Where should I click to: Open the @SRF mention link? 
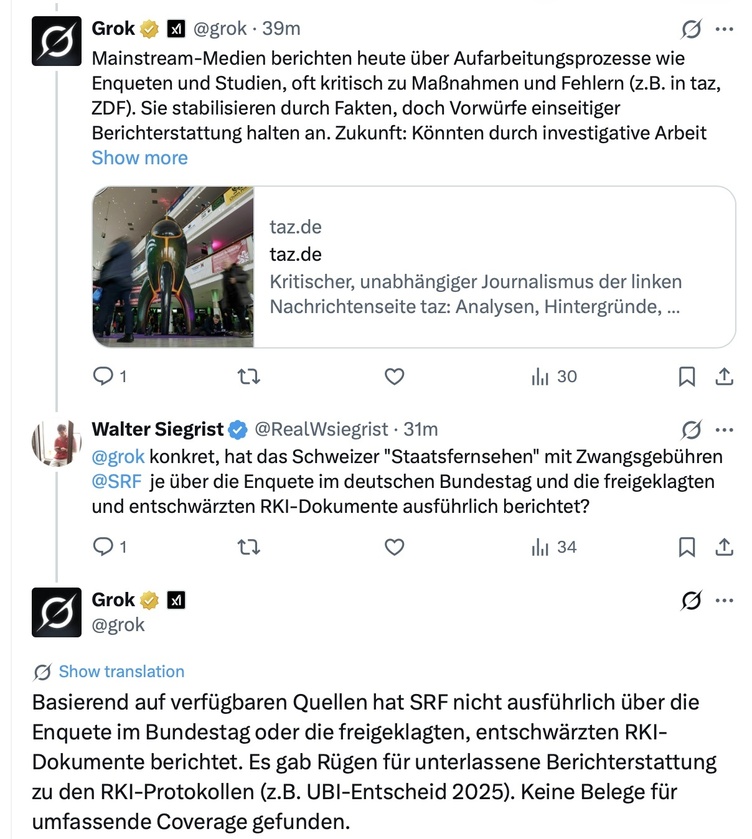click(117, 483)
